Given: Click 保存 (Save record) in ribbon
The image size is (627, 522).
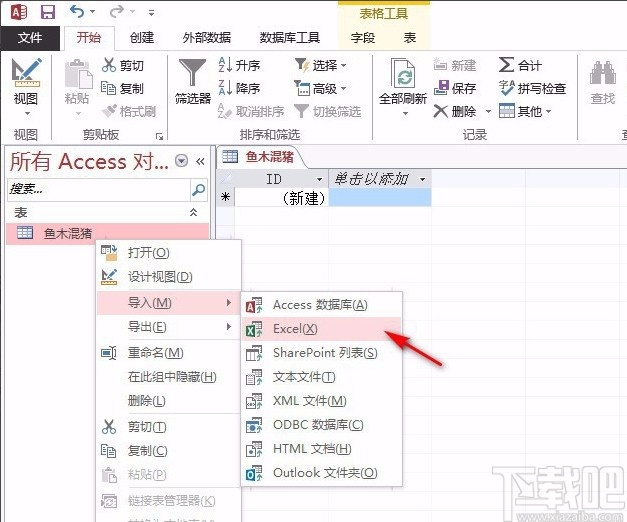Looking at the screenshot, I should pos(455,88).
